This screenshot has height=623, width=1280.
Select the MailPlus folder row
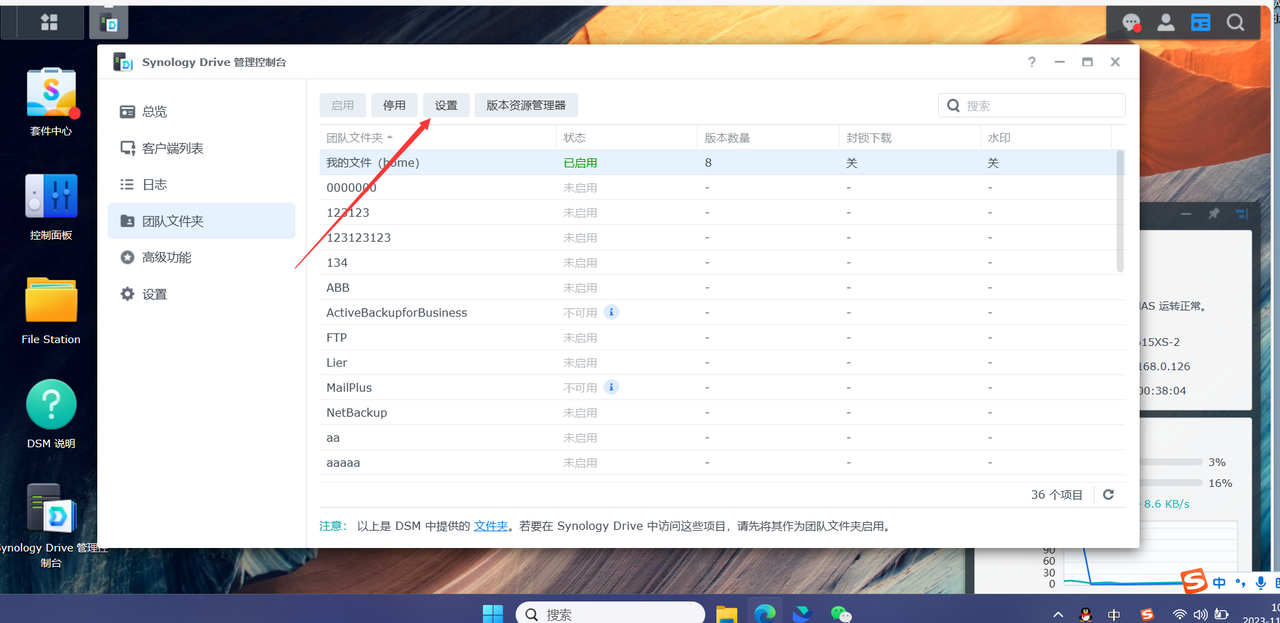click(717, 387)
